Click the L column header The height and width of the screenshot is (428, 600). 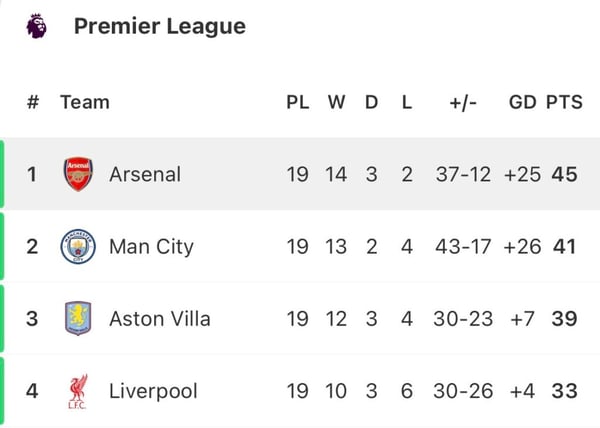coord(406,102)
